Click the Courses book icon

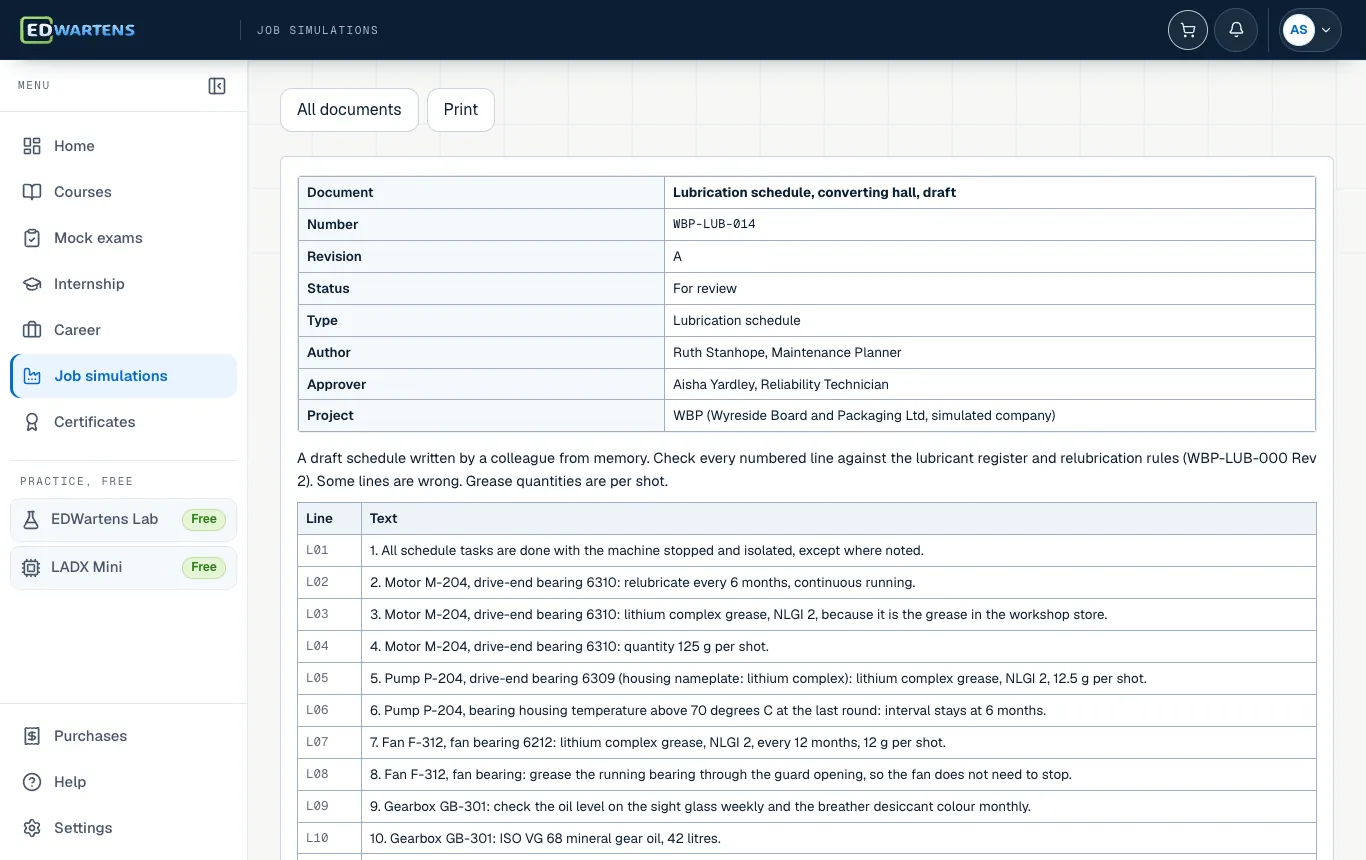click(32, 192)
